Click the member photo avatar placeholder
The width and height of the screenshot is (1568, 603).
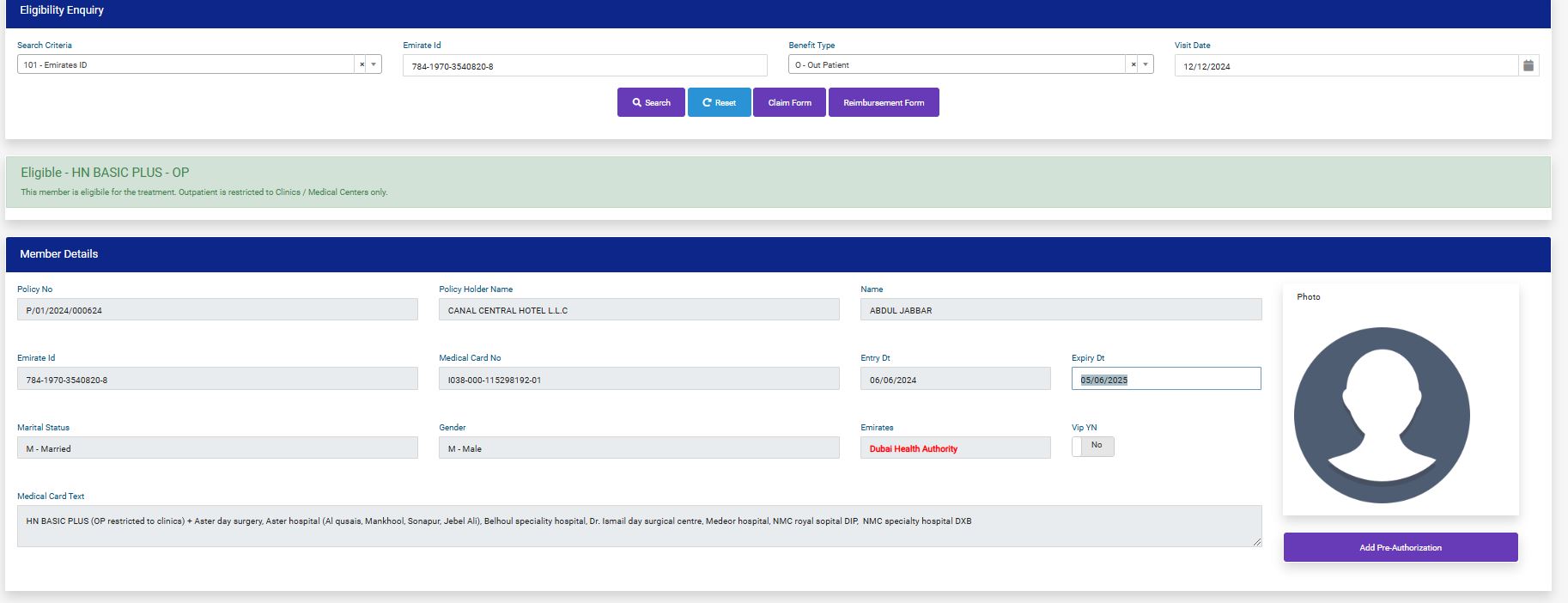point(1381,415)
